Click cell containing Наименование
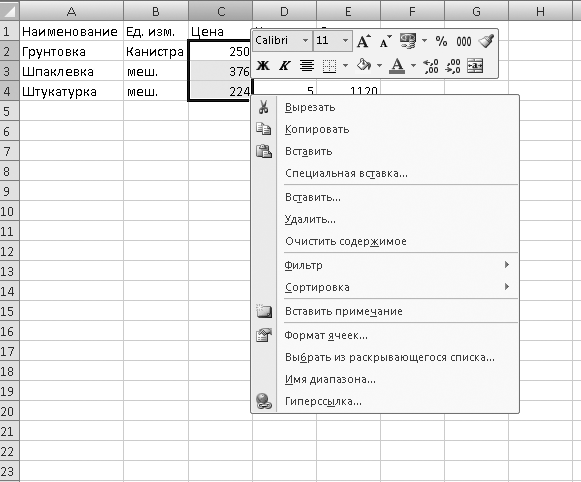581x482 pixels. 72,31
